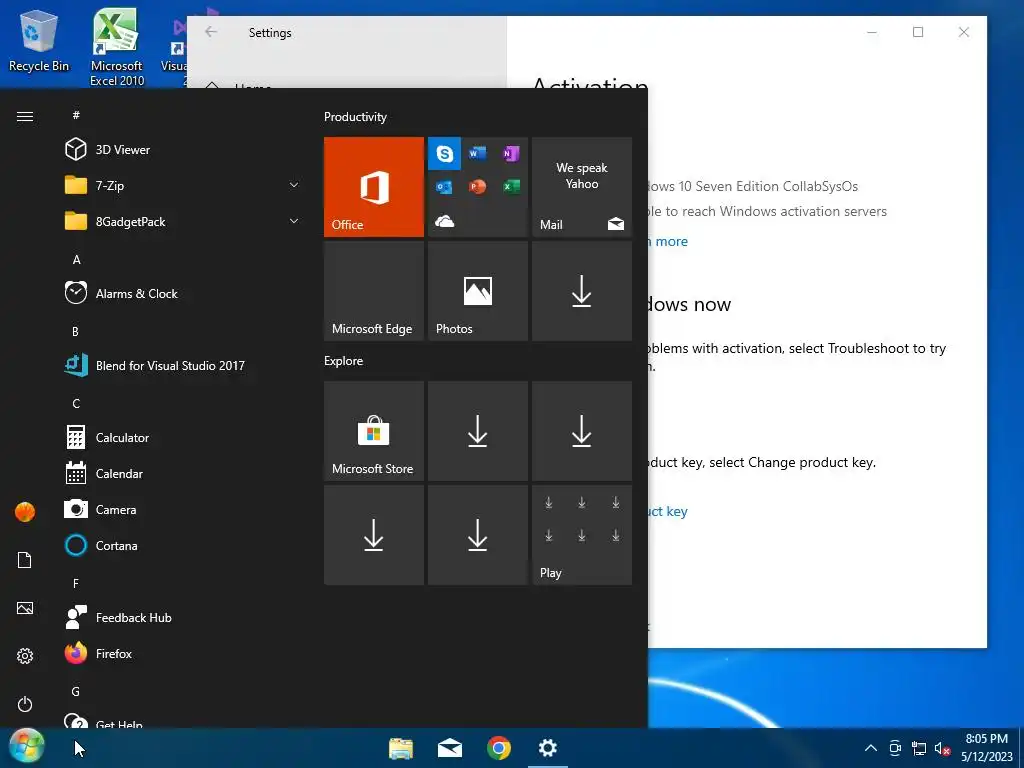Click the Office tile
Viewport: 1024px width, 768px height.
tap(374, 187)
